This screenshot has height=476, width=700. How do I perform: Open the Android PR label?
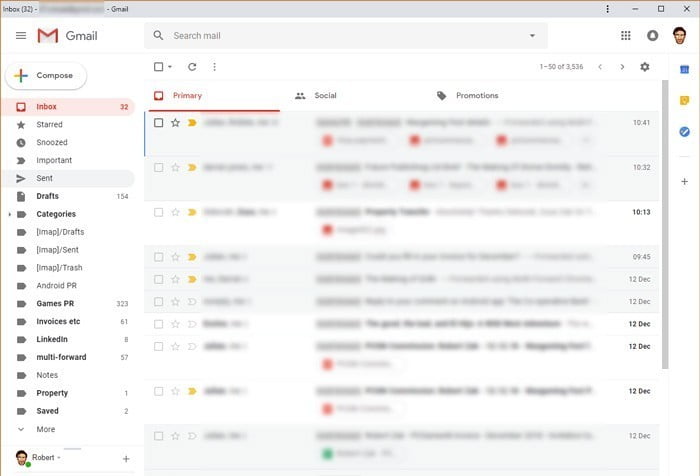68,286
